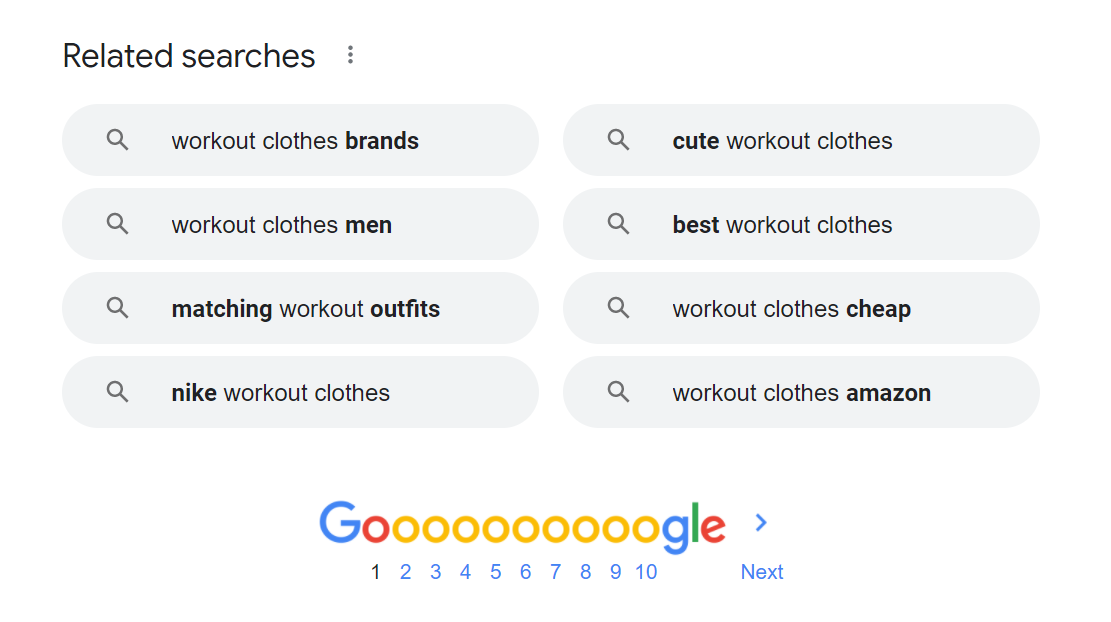
Task: Click the magnifier icon beside matching workout outfits
Action: pyautogui.click(x=117, y=308)
